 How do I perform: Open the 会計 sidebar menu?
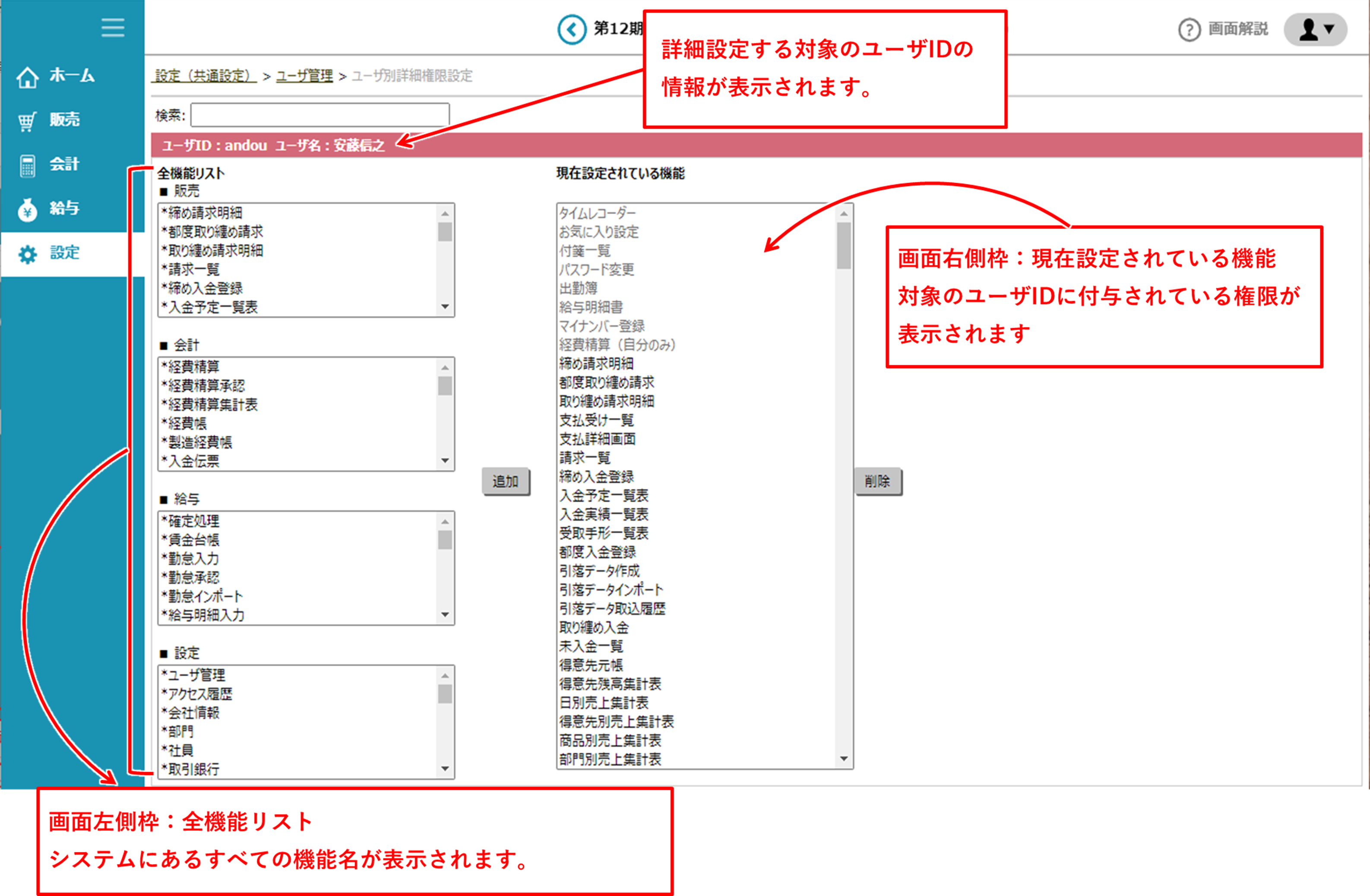point(64,164)
